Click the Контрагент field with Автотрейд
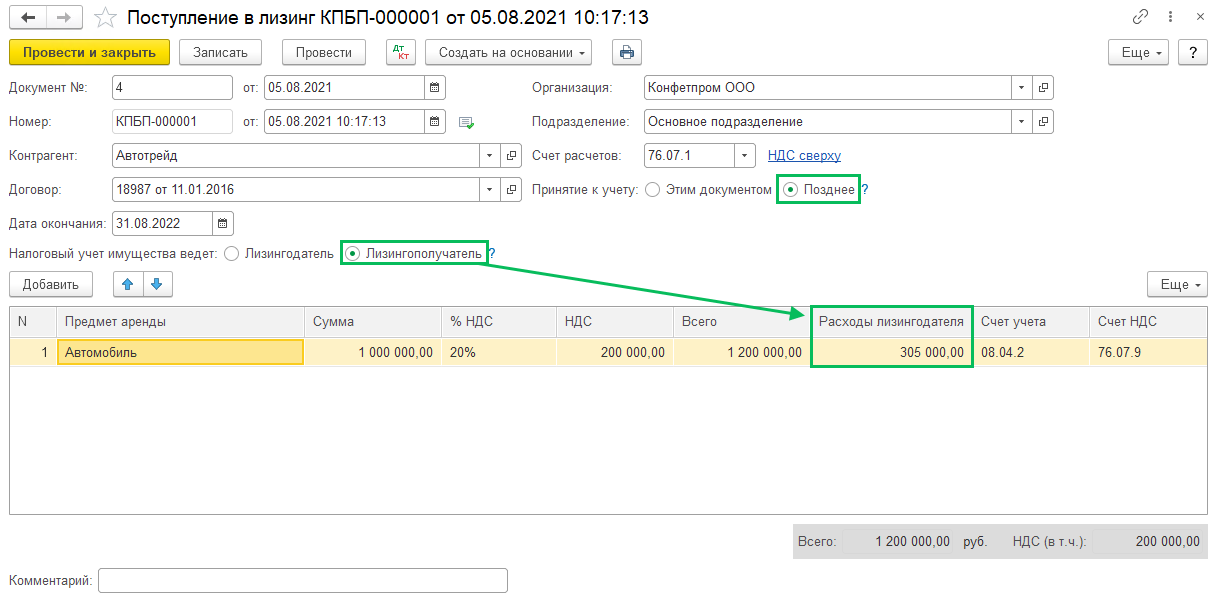 [296, 155]
